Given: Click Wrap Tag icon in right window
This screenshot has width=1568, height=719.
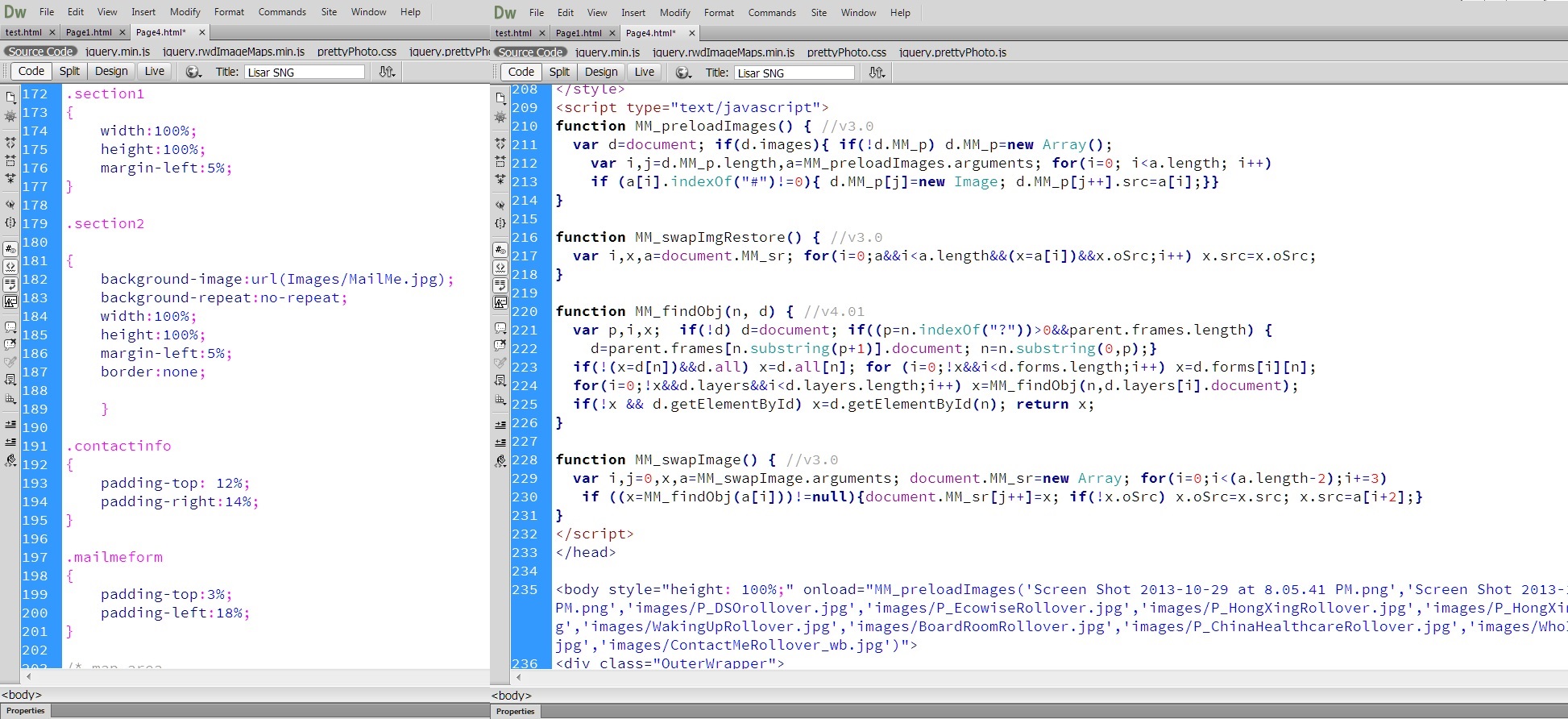Looking at the screenshot, I should pyautogui.click(x=500, y=364).
